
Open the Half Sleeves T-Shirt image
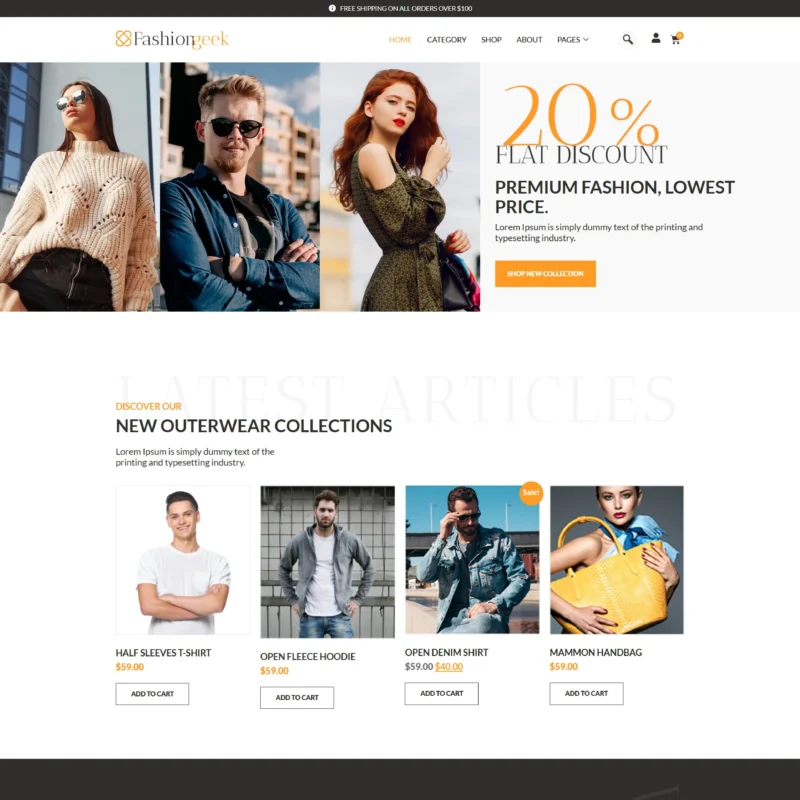tap(183, 560)
